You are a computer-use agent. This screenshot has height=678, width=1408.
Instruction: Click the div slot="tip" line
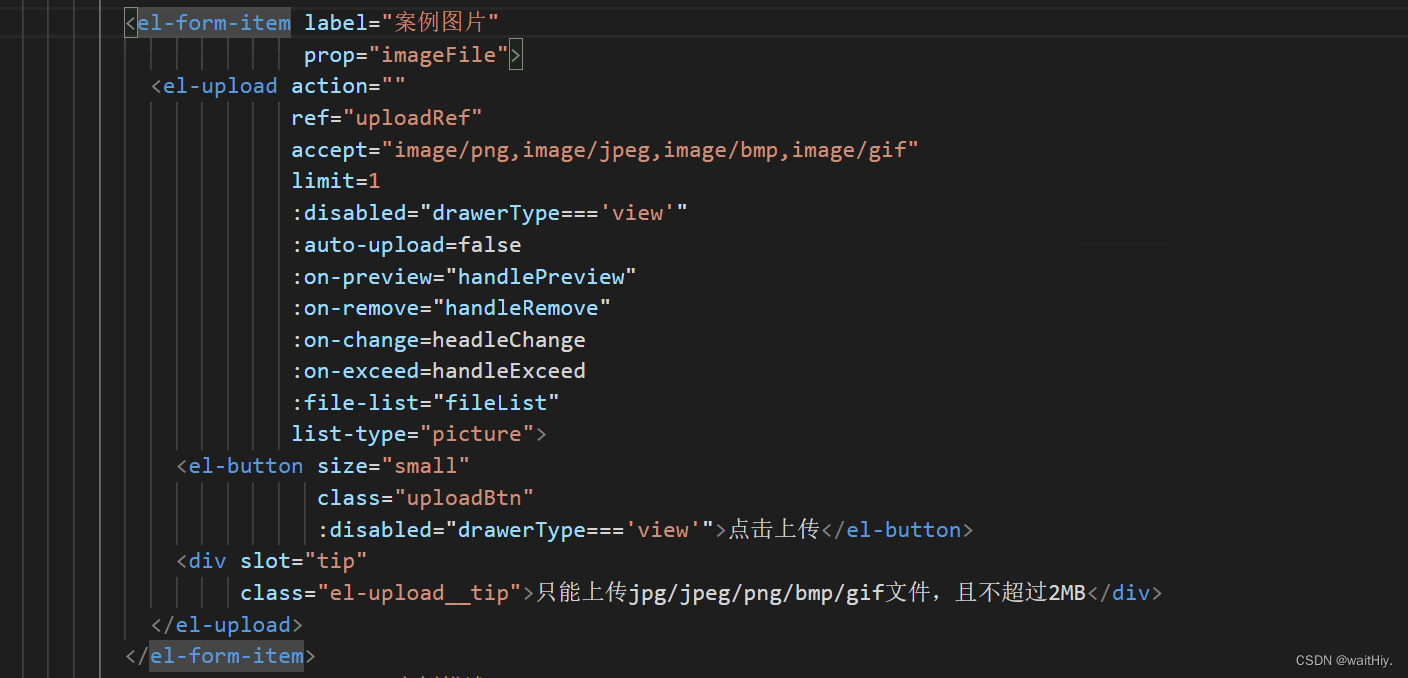point(272,561)
